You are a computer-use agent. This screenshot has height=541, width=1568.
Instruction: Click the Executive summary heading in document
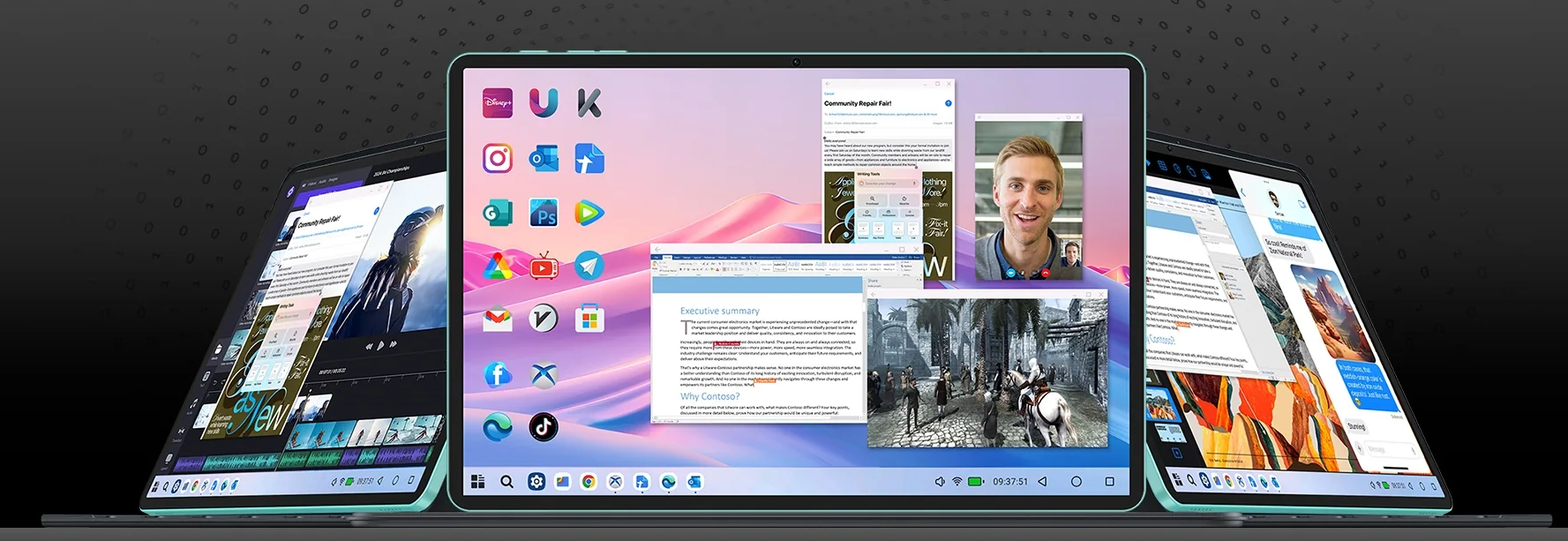point(719,311)
